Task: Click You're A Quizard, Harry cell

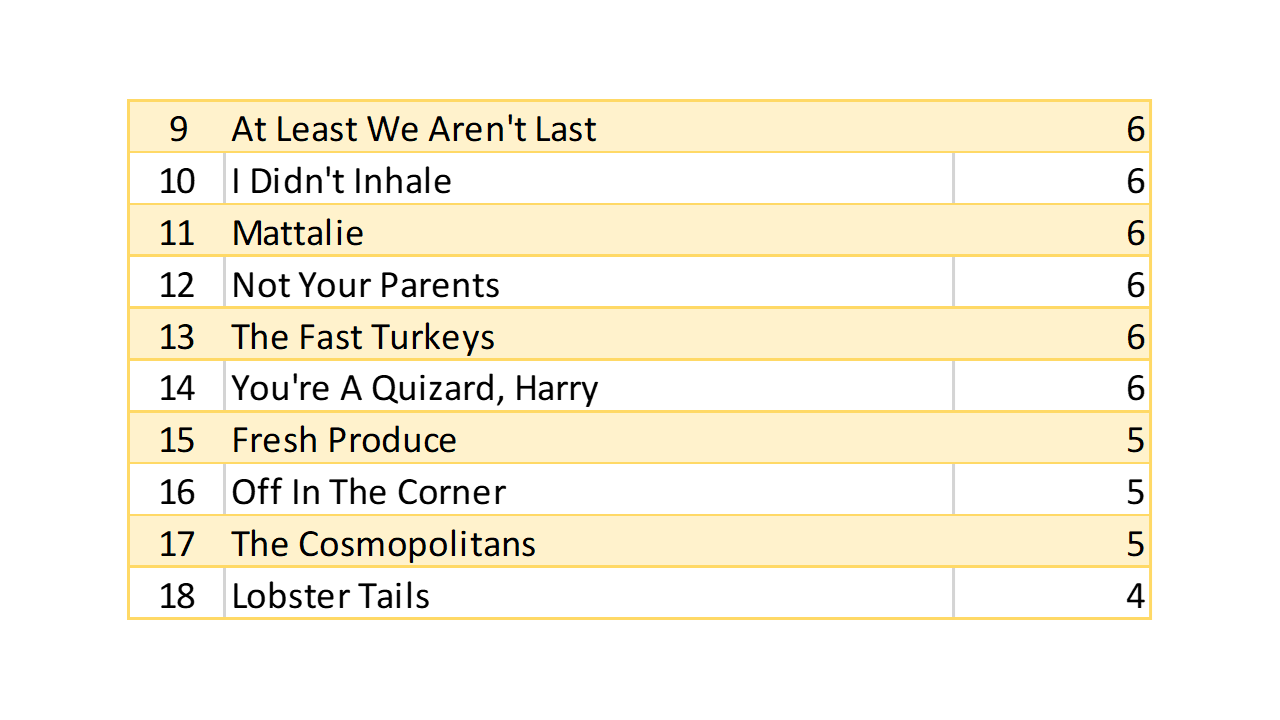Action: pyautogui.click(x=415, y=388)
